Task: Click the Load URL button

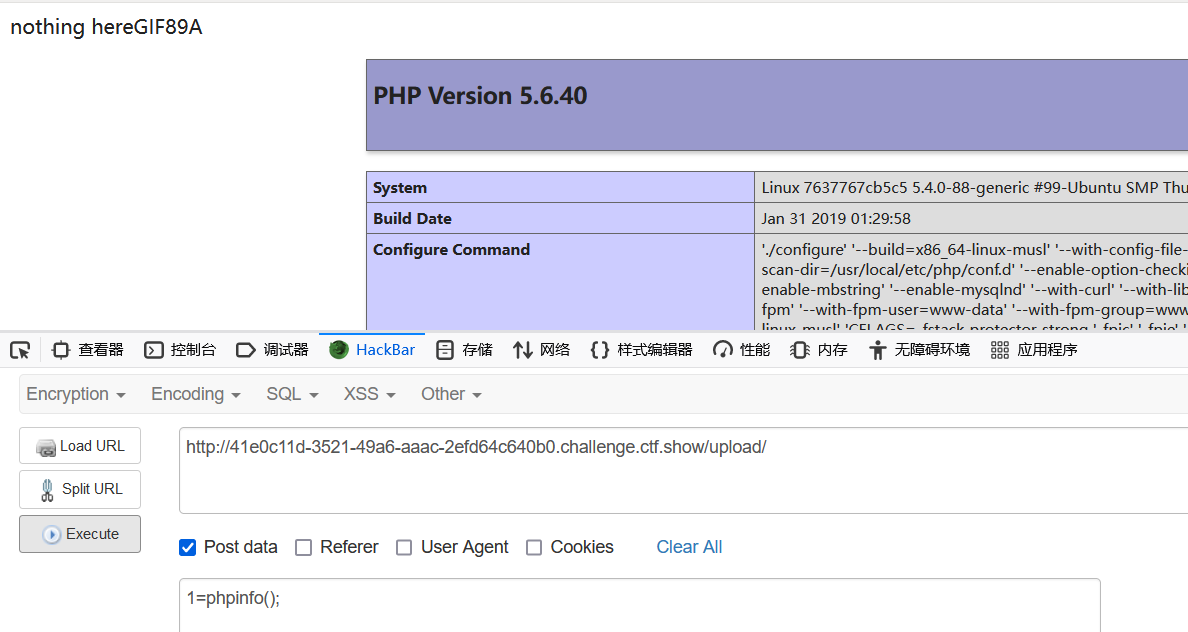Action: 80,446
